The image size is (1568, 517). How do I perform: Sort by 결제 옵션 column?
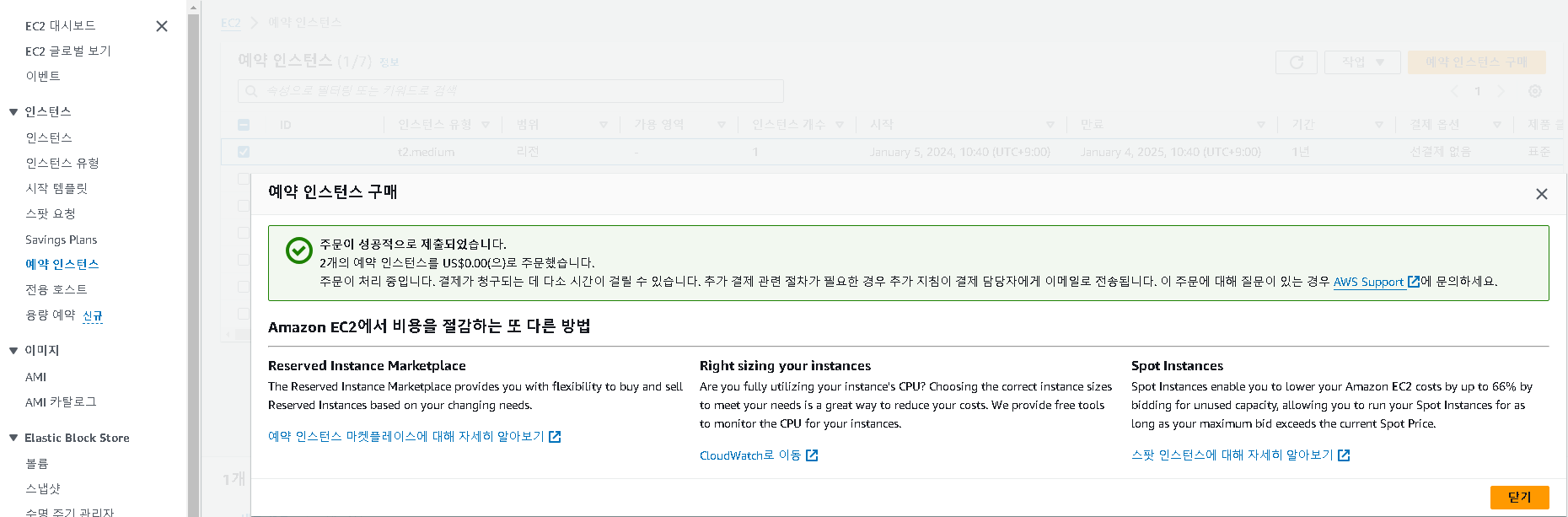1497,125
